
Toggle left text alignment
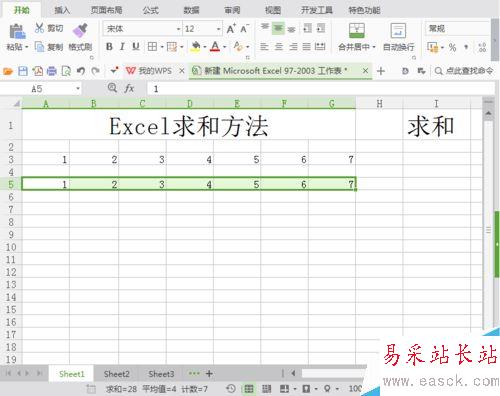click(x=264, y=47)
